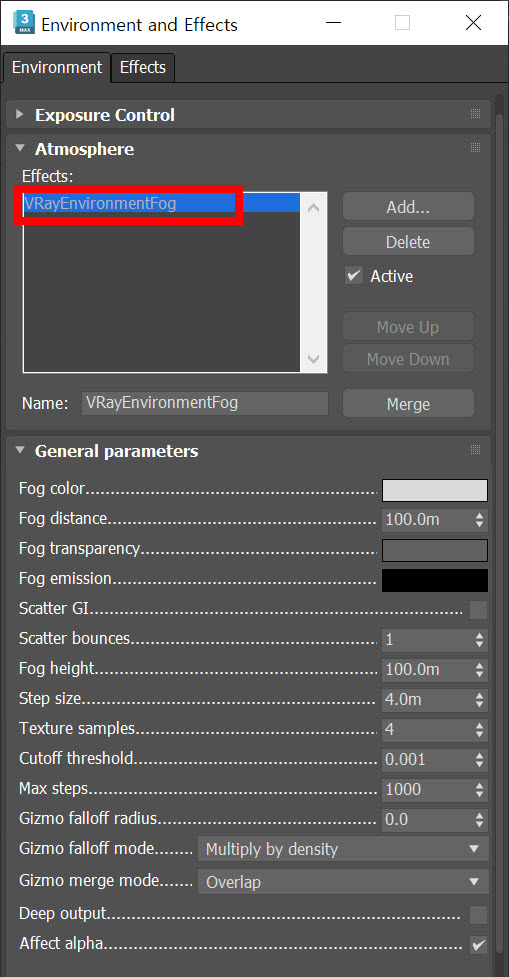Screen dimensions: 509x977
Task: Click the Texture samples value field
Action: 427,730
